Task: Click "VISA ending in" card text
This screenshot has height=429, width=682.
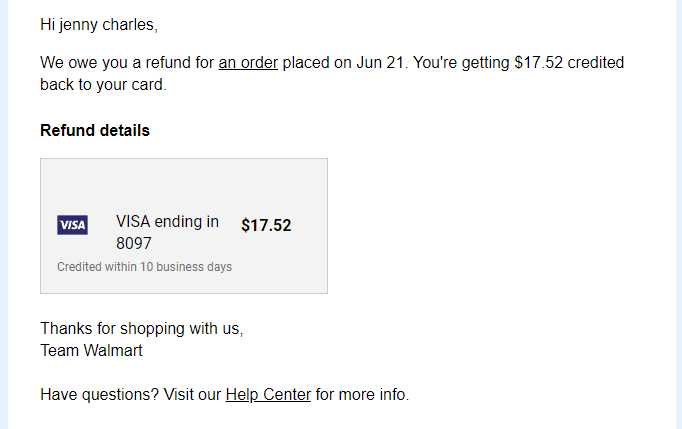Action: tap(167, 221)
